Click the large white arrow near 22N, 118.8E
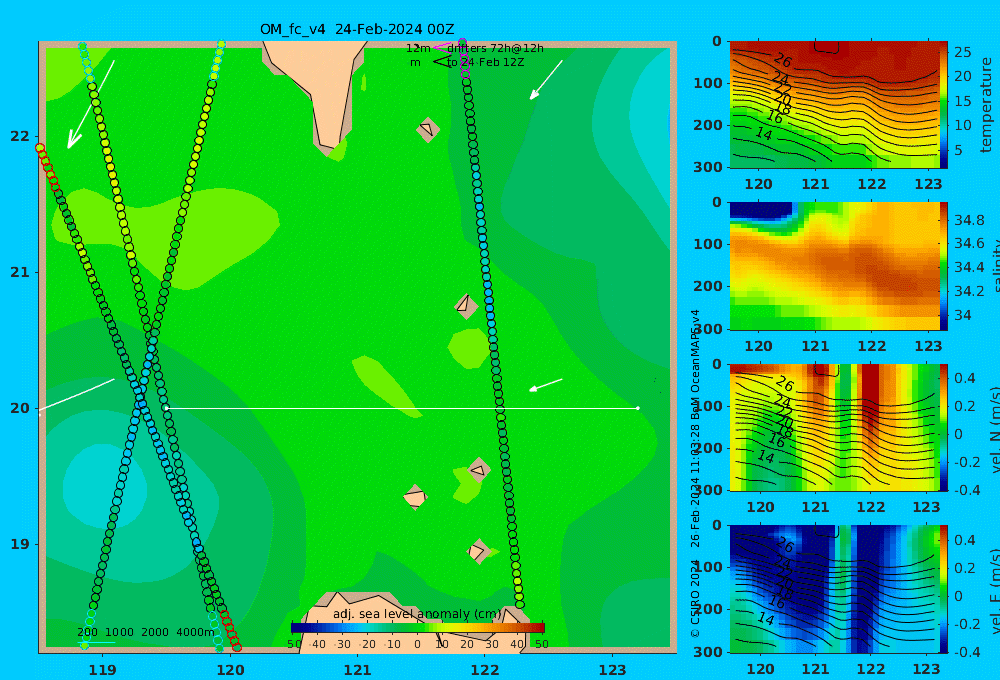This screenshot has width=1000, height=680. coord(91,104)
